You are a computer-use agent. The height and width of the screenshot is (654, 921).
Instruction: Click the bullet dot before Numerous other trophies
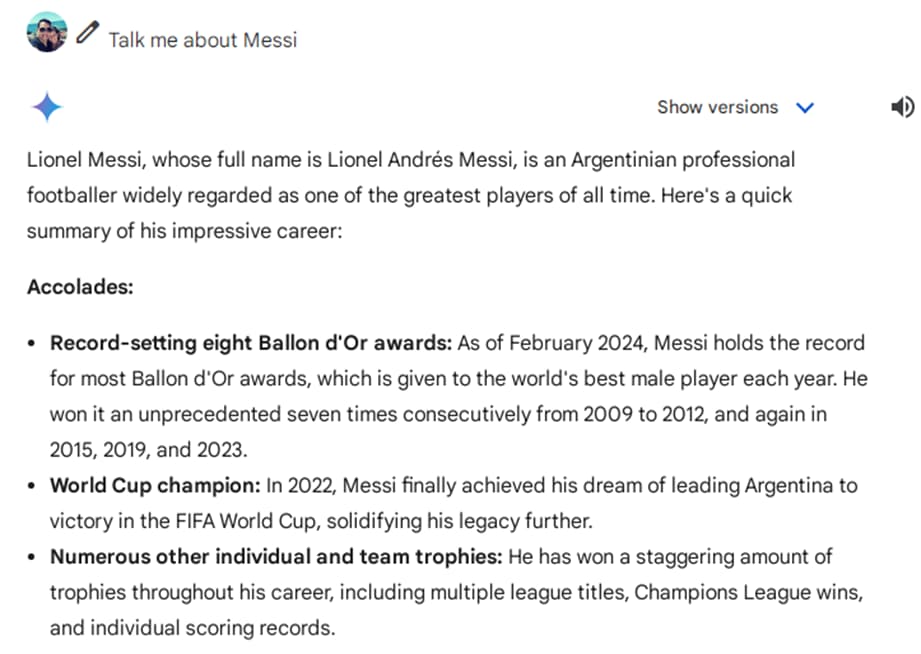coord(33,557)
